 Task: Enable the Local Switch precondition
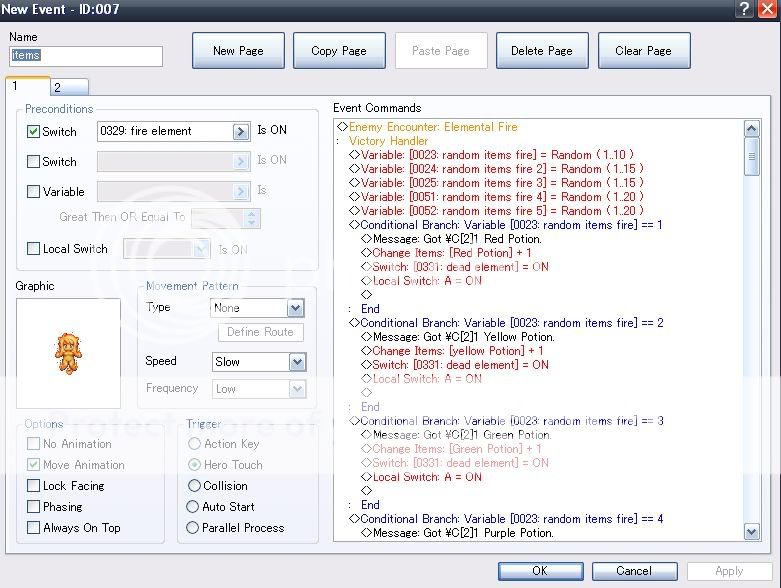(x=33, y=248)
